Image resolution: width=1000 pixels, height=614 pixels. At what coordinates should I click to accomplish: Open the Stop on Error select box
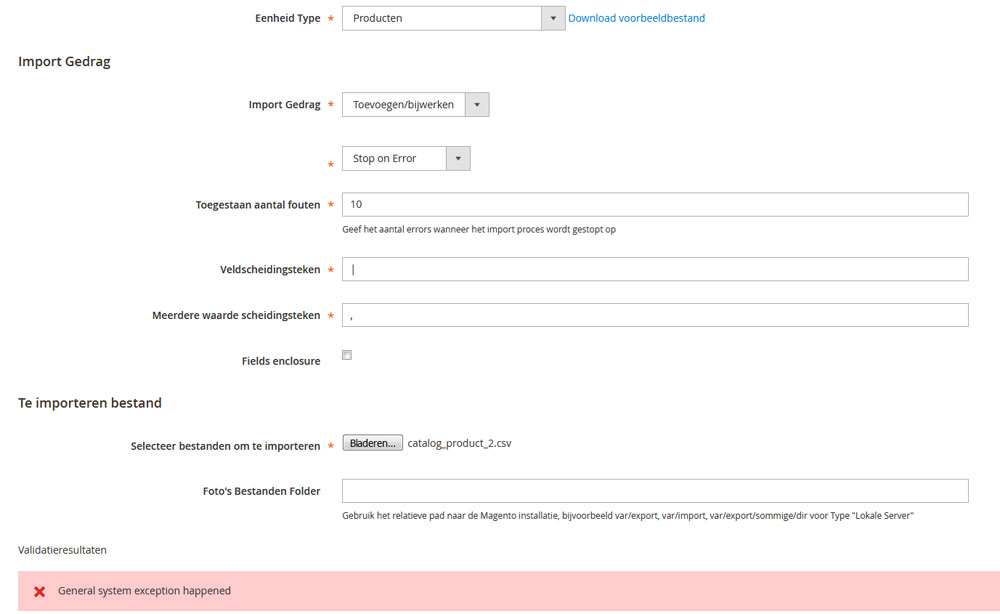point(392,158)
